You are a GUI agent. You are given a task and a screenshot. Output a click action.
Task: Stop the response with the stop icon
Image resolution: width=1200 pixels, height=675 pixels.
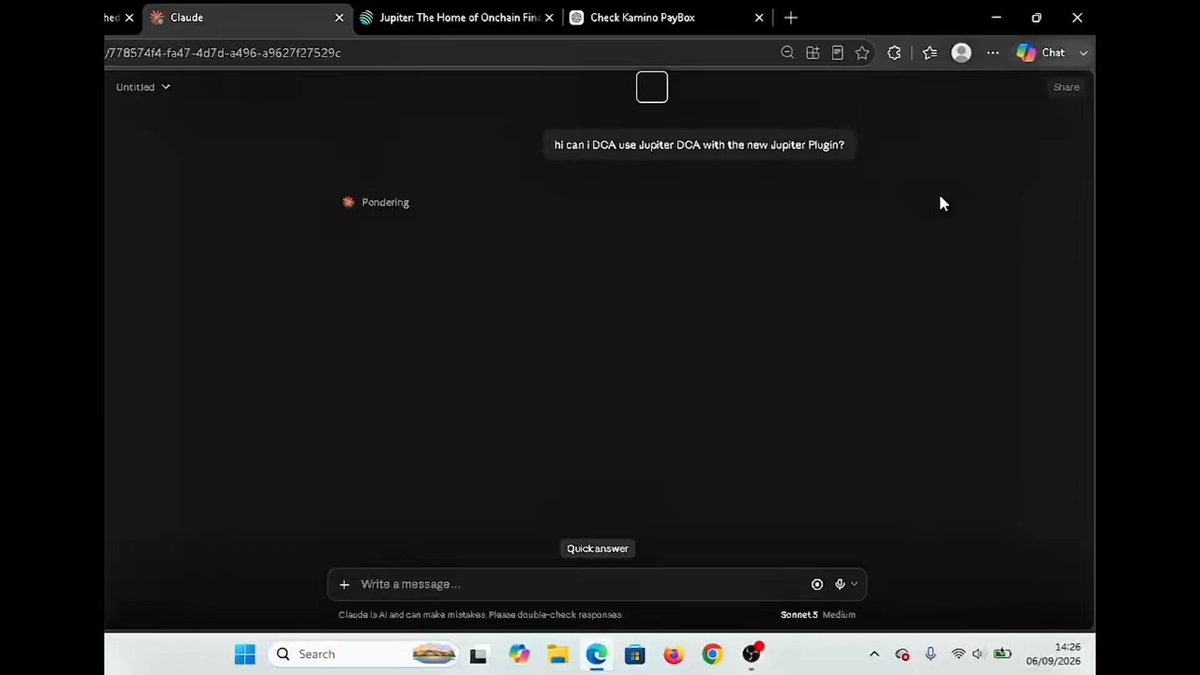coord(817,584)
